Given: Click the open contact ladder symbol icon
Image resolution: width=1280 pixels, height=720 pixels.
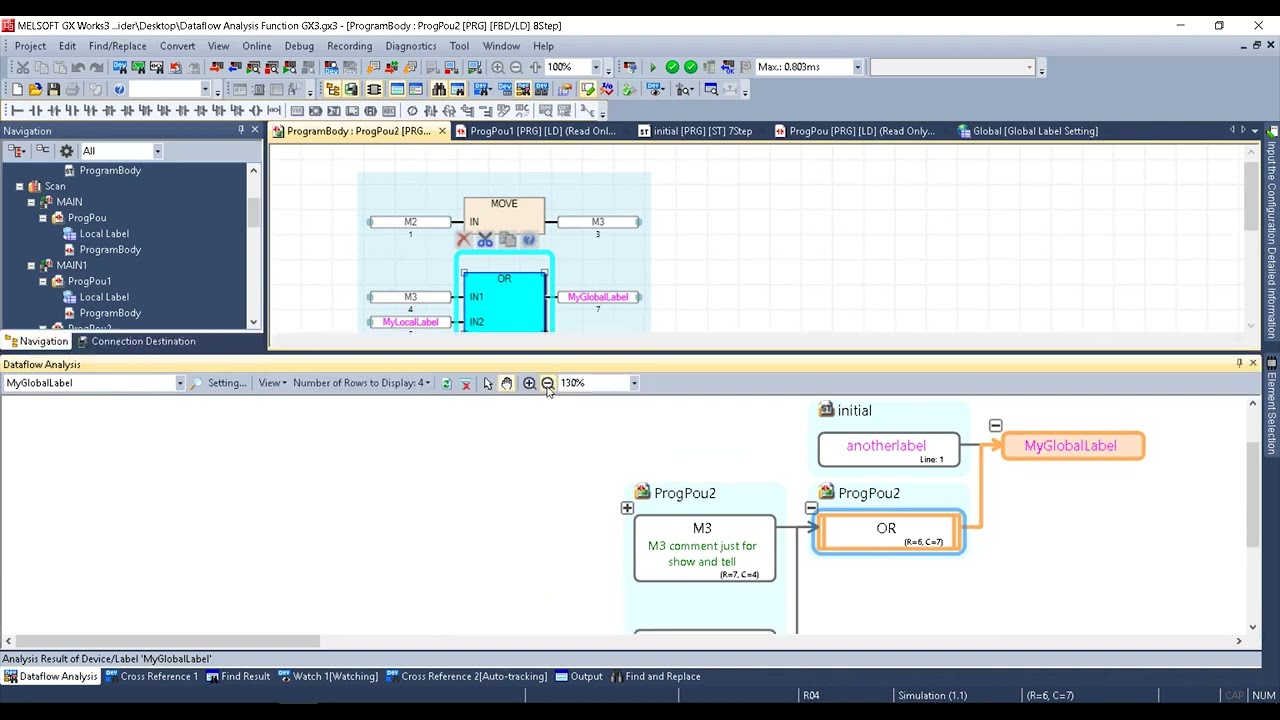Looking at the screenshot, I should 34,110.
